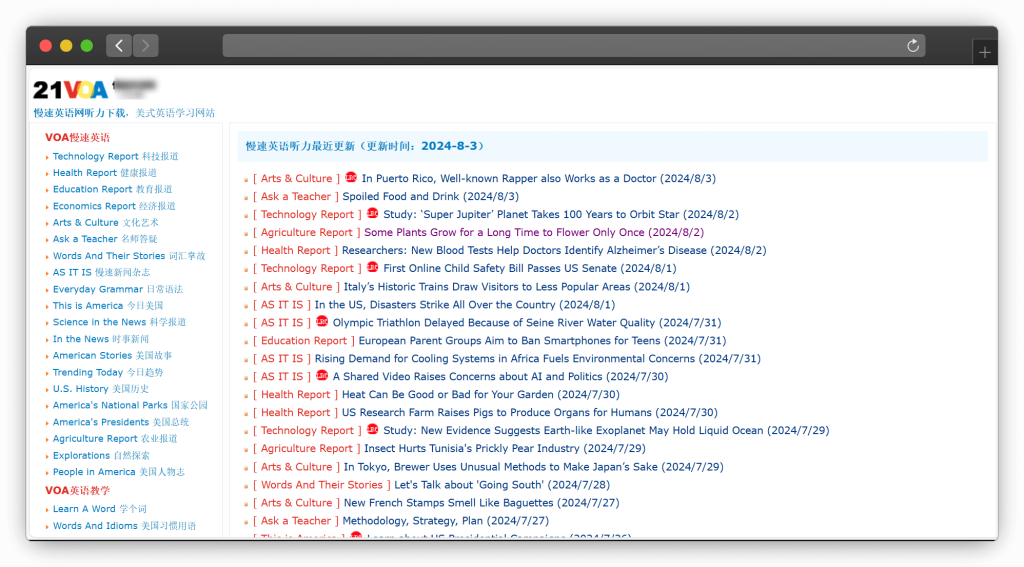This screenshot has height=567, width=1024.
Task: Select Everyday Grammar sidebar category
Action: pos(98,290)
